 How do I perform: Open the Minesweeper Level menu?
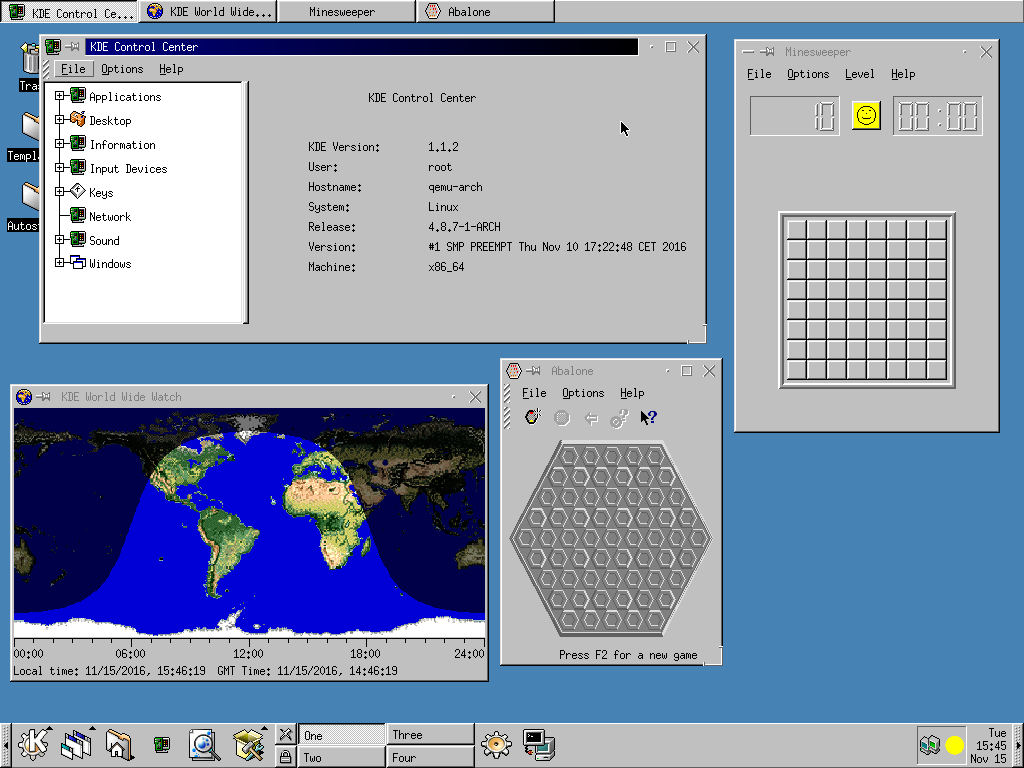coord(859,74)
